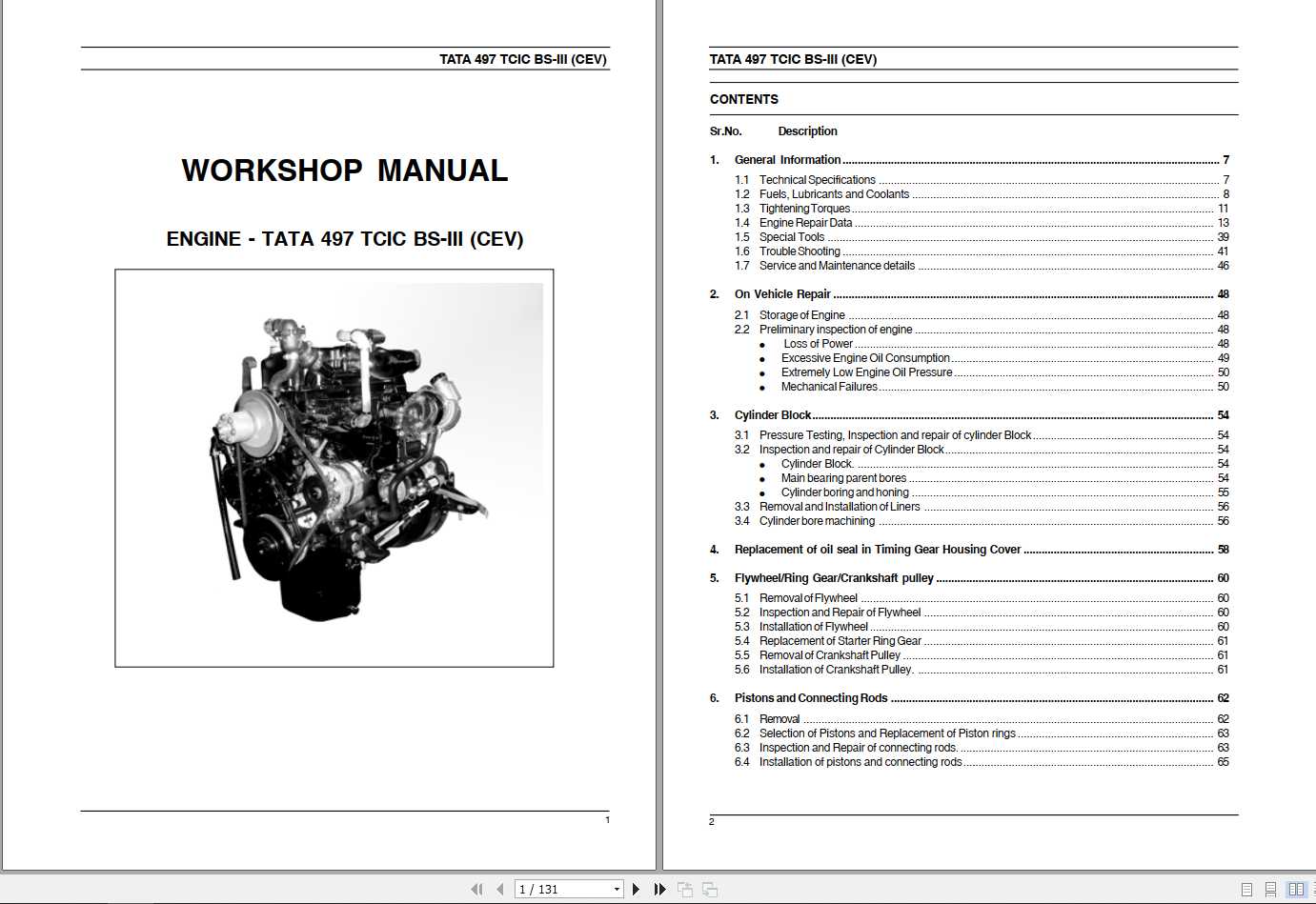Screen dimensions: 1316x904
Task: Click the WORKSHOP MANUAL title
Action: pos(345,171)
